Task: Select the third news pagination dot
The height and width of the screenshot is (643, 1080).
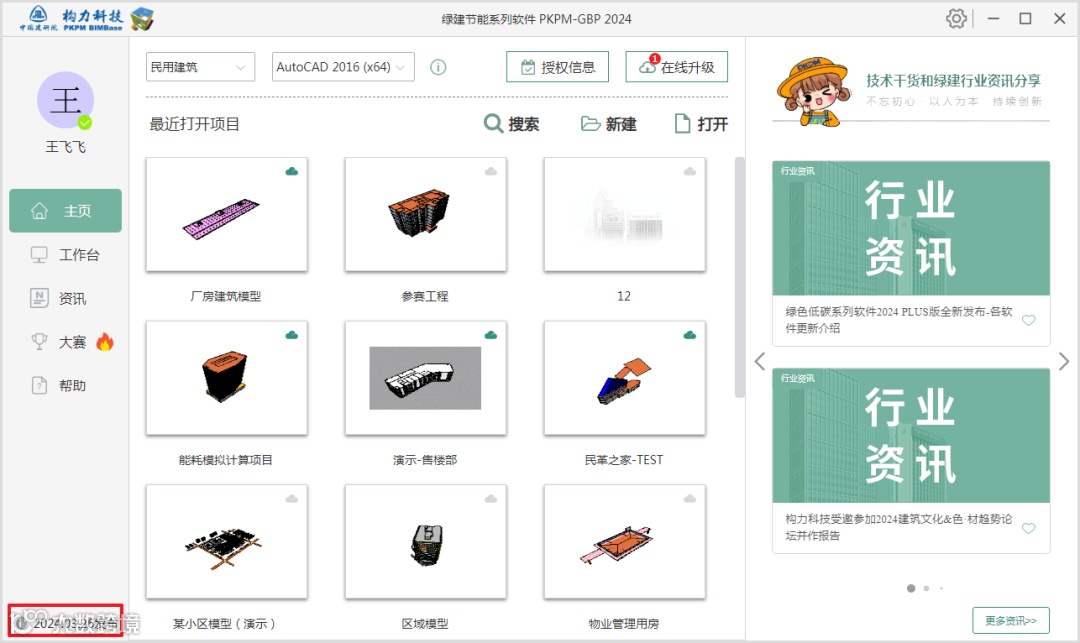Action: 942,588
